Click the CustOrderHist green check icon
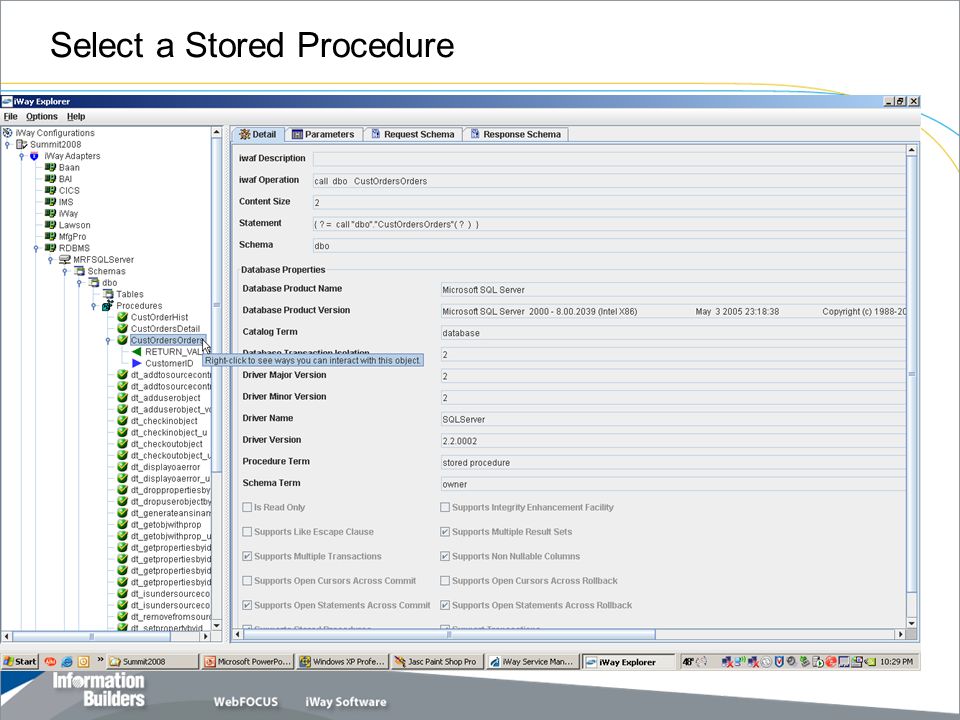This screenshot has width=960, height=720. pos(122,317)
